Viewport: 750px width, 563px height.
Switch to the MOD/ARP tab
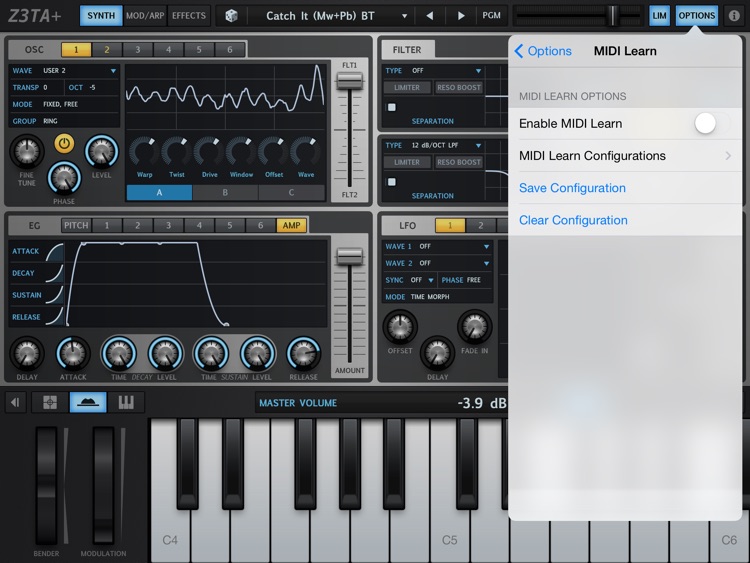point(145,16)
